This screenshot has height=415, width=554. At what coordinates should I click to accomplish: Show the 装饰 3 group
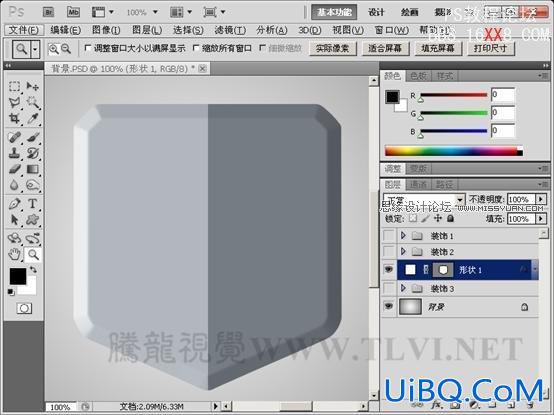(x=389, y=288)
